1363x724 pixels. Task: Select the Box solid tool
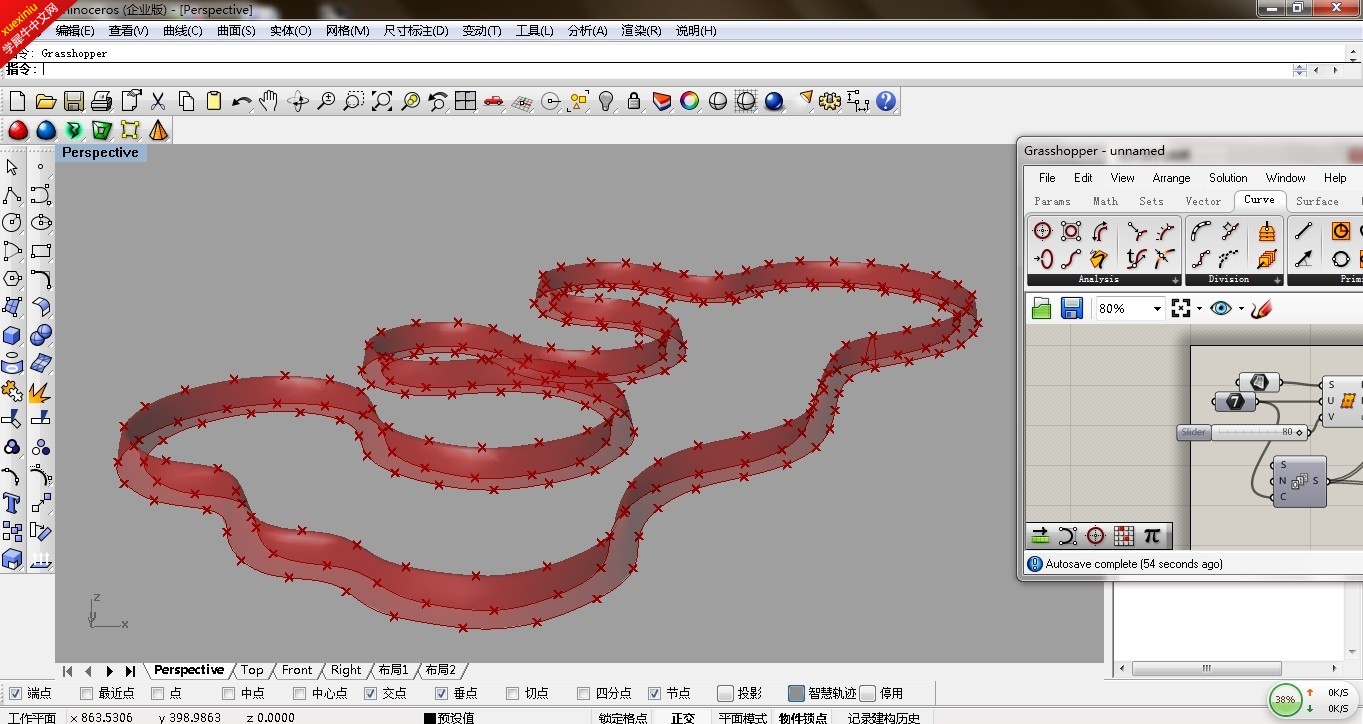pyautogui.click(x=12, y=335)
